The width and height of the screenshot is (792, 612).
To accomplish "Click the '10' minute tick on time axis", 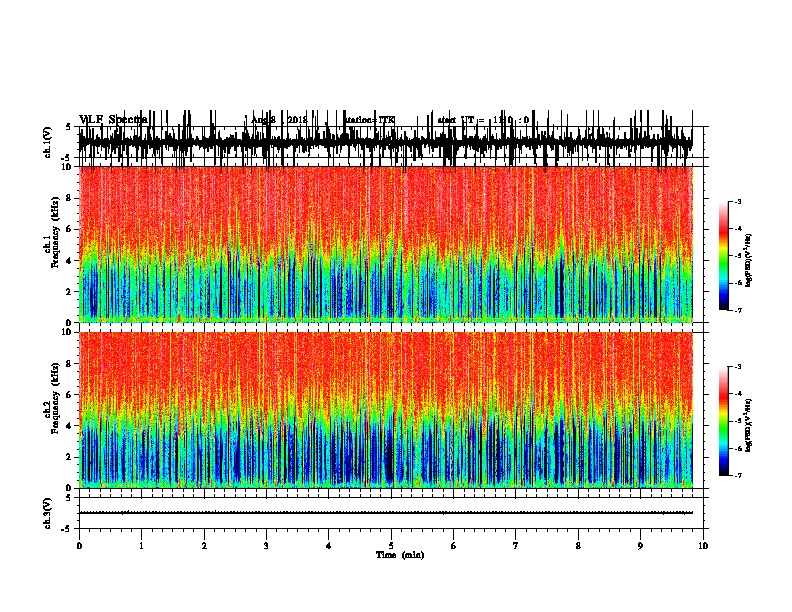I will pyautogui.click(x=703, y=546).
